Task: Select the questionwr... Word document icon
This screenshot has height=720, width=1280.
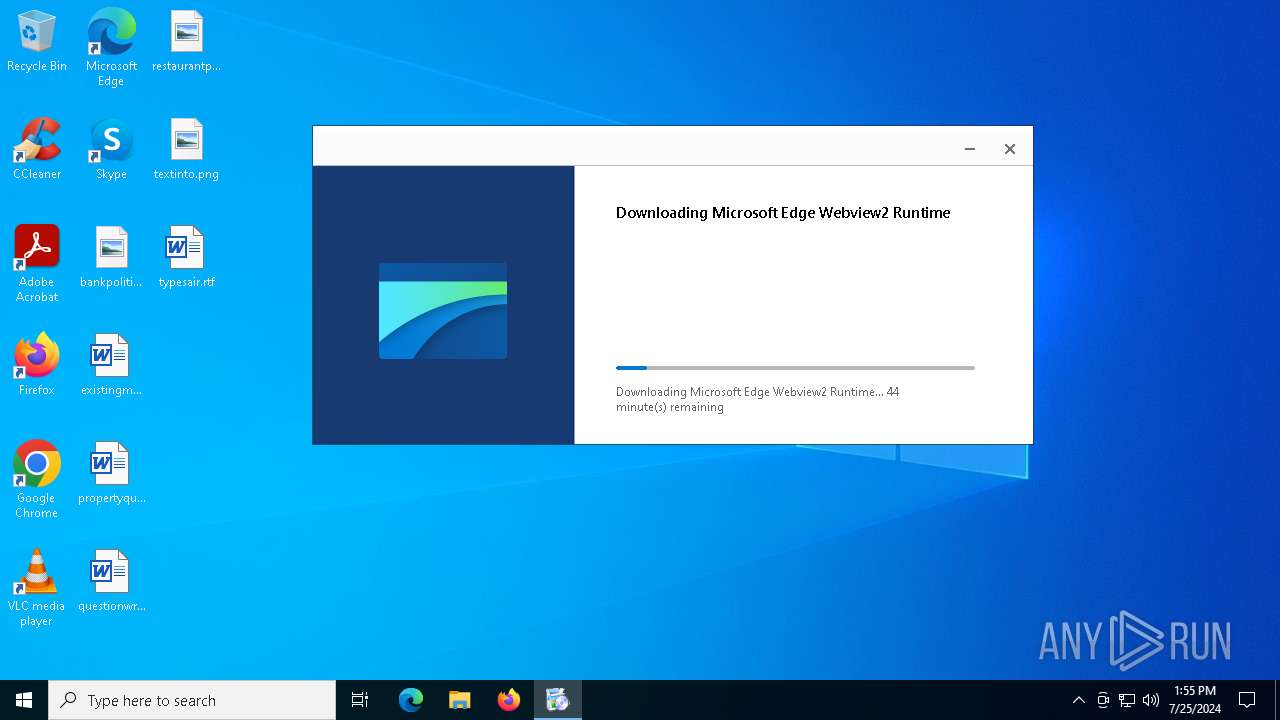Action: tap(111, 582)
